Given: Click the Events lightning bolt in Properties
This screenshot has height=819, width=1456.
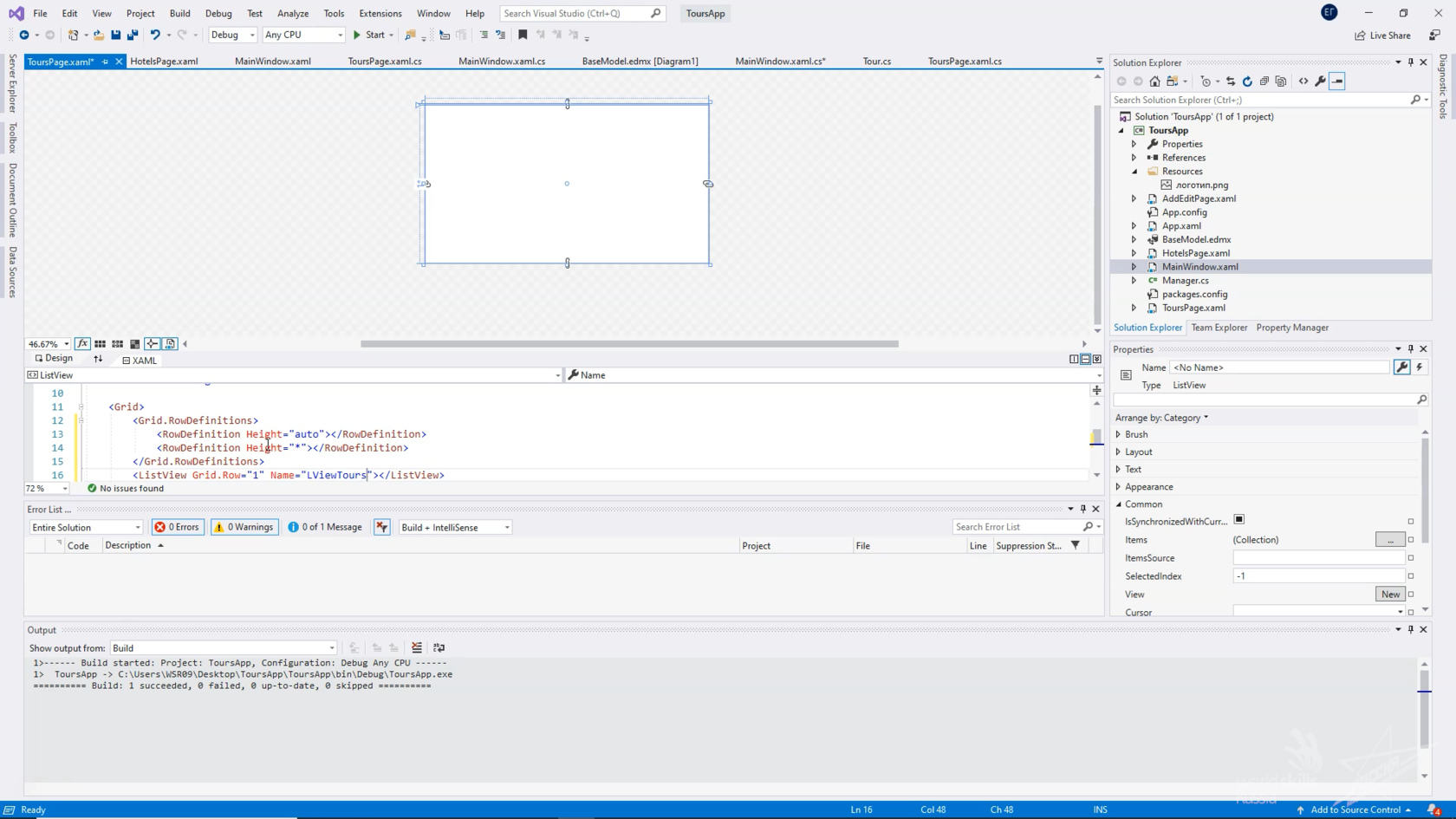Looking at the screenshot, I should pyautogui.click(x=1420, y=367).
